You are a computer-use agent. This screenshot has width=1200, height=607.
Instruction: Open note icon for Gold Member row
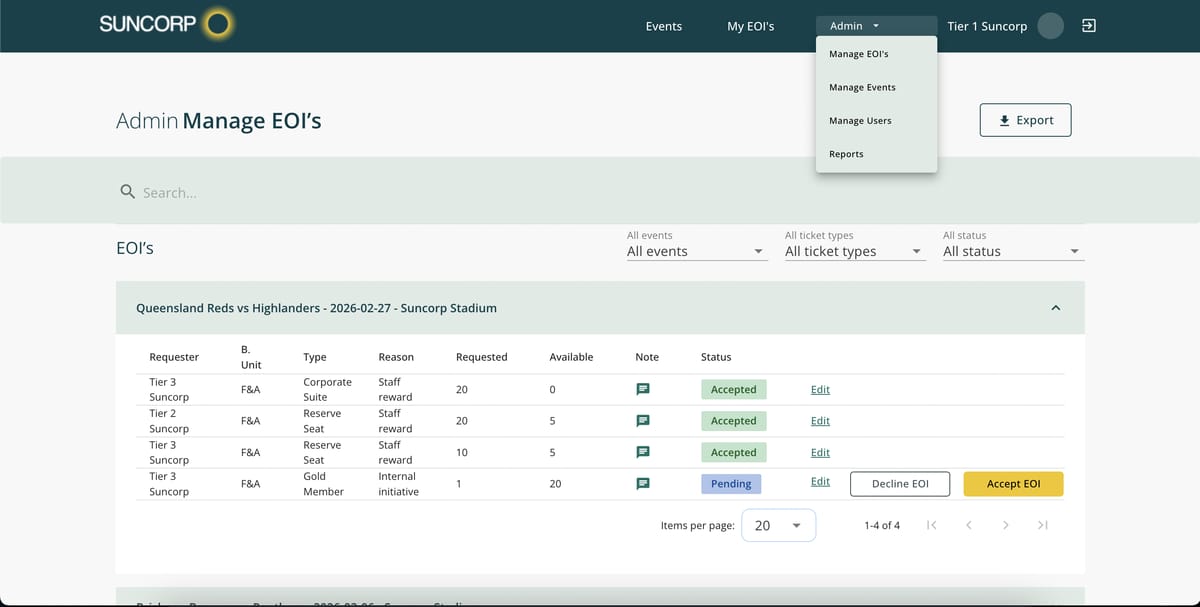(x=644, y=484)
